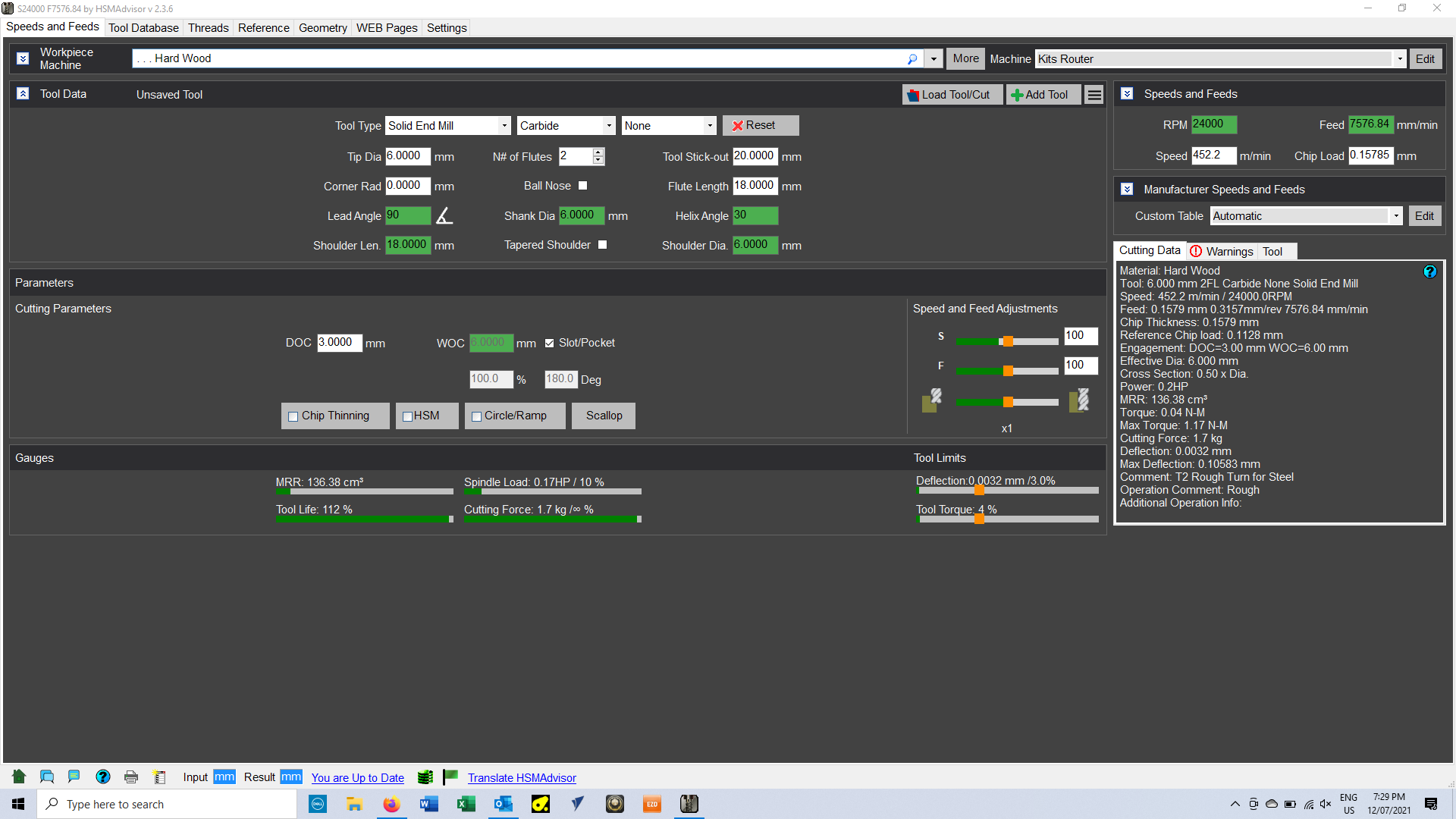Click help icon in Cutting Data panel

1429,271
